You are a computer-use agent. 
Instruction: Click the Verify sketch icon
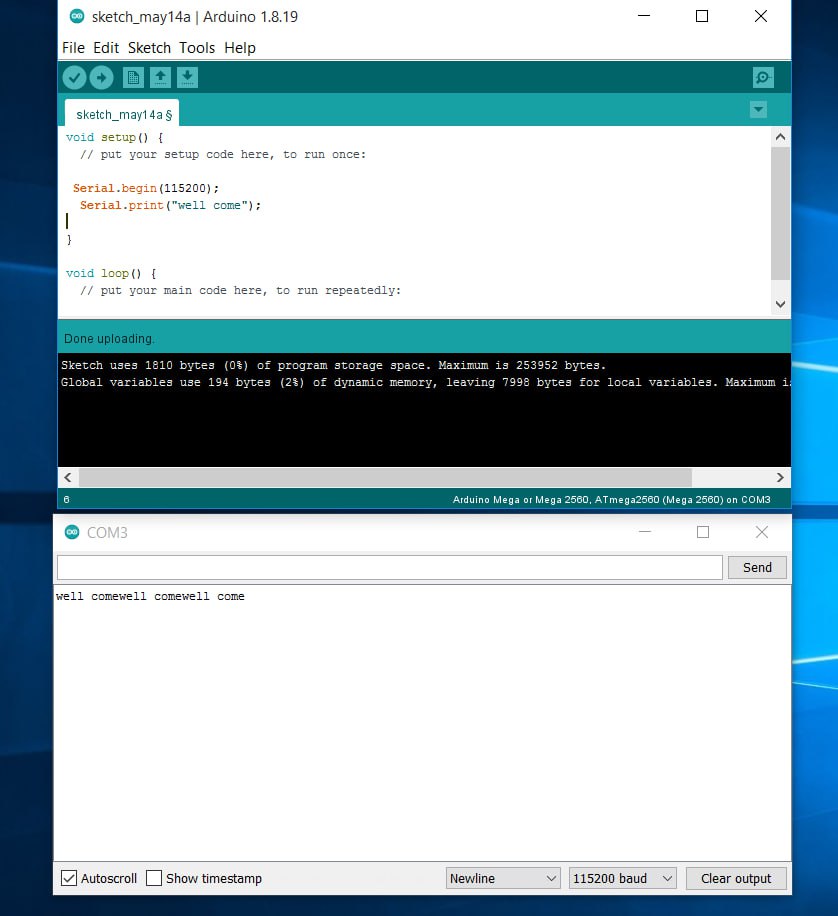tap(74, 77)
